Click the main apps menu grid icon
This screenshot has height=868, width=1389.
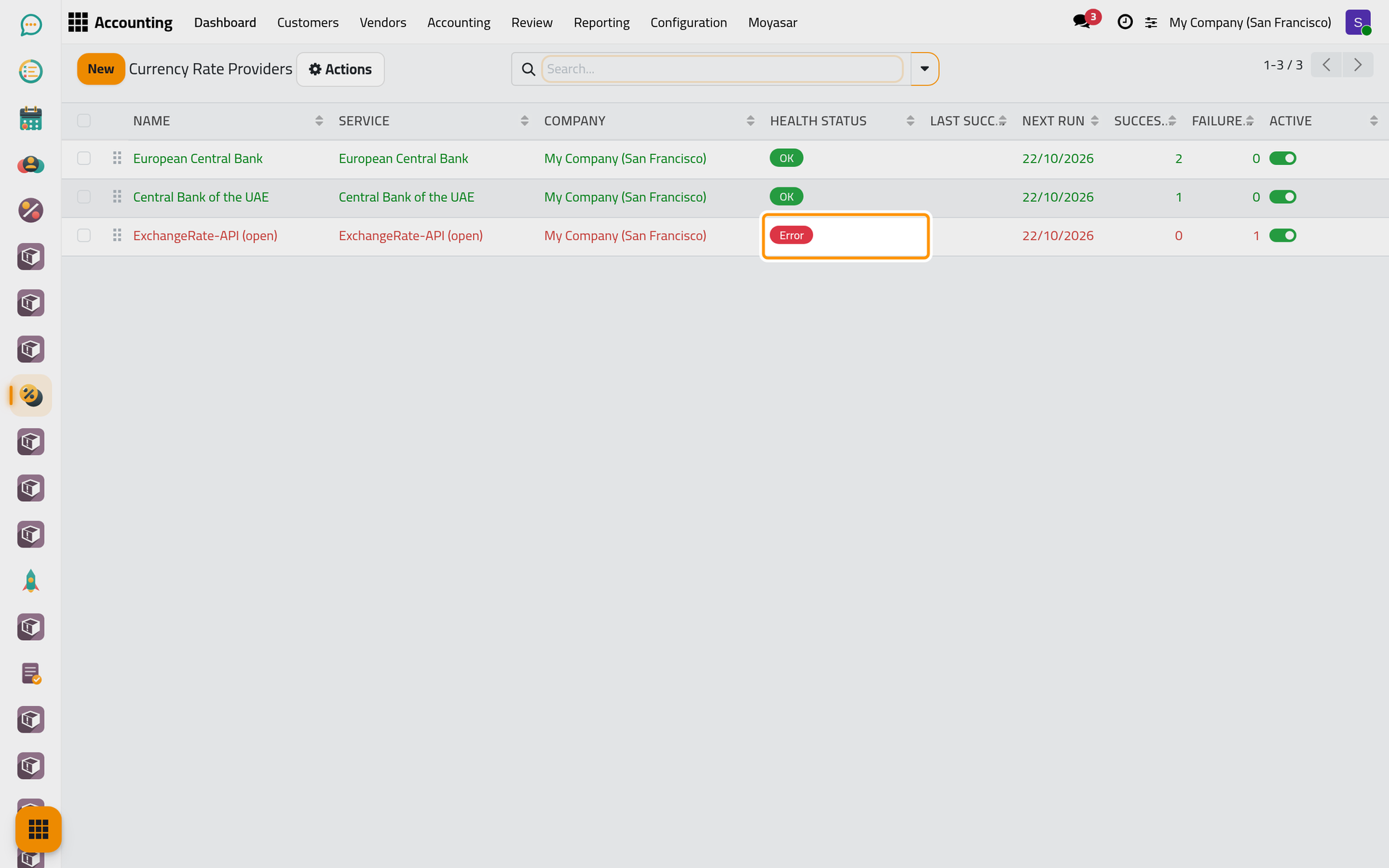click(x=77, y=22)
